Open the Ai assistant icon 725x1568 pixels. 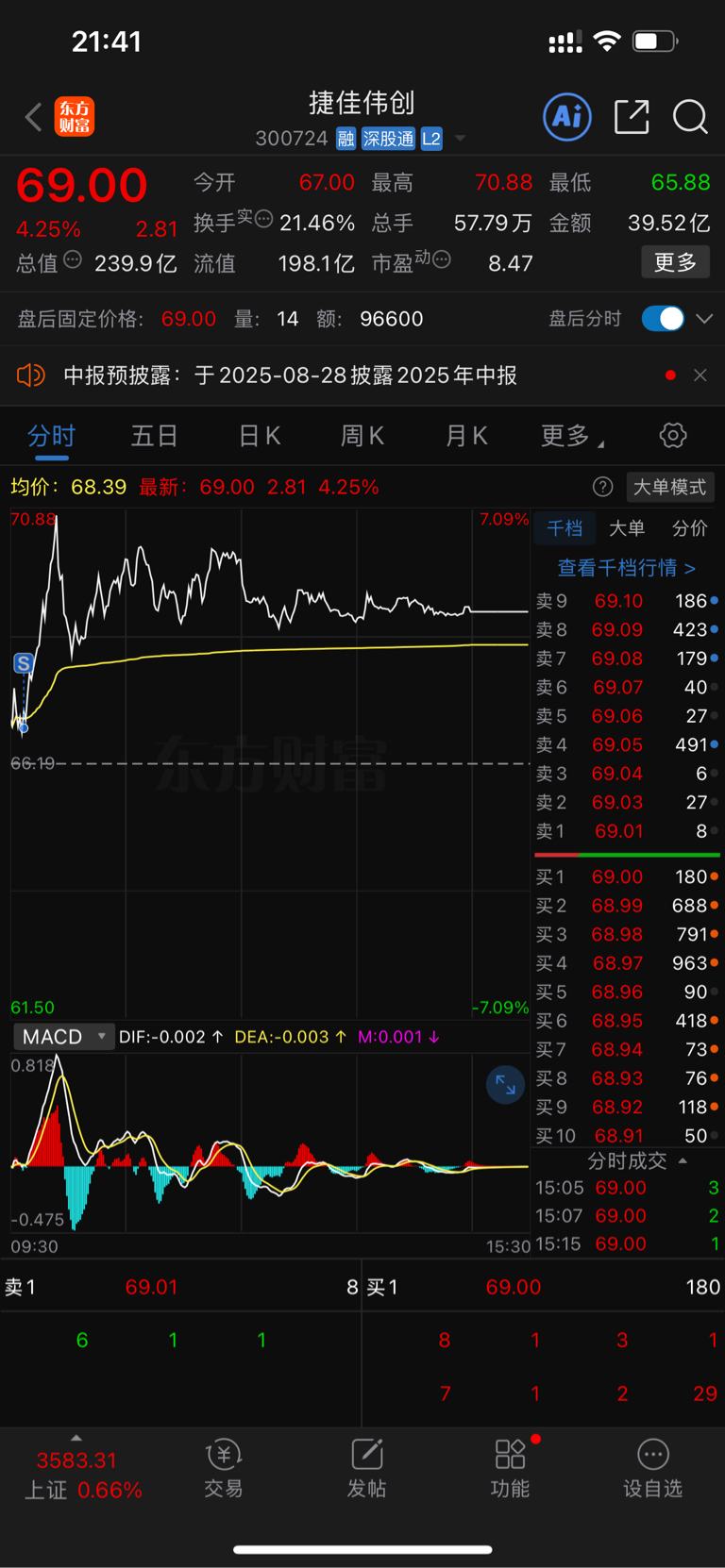567,117
